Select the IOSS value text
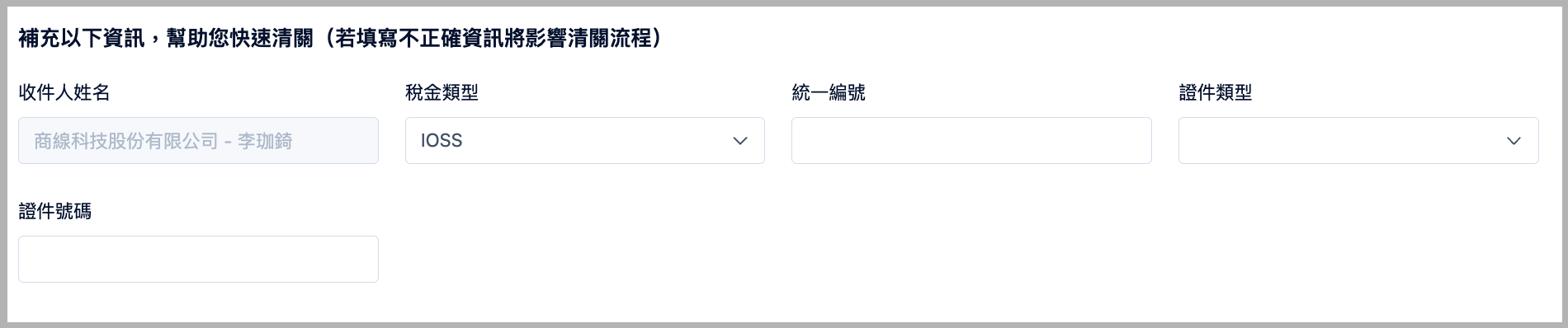Image resolution: width=1568 pixels, height=328 pixels. [442, 141]
